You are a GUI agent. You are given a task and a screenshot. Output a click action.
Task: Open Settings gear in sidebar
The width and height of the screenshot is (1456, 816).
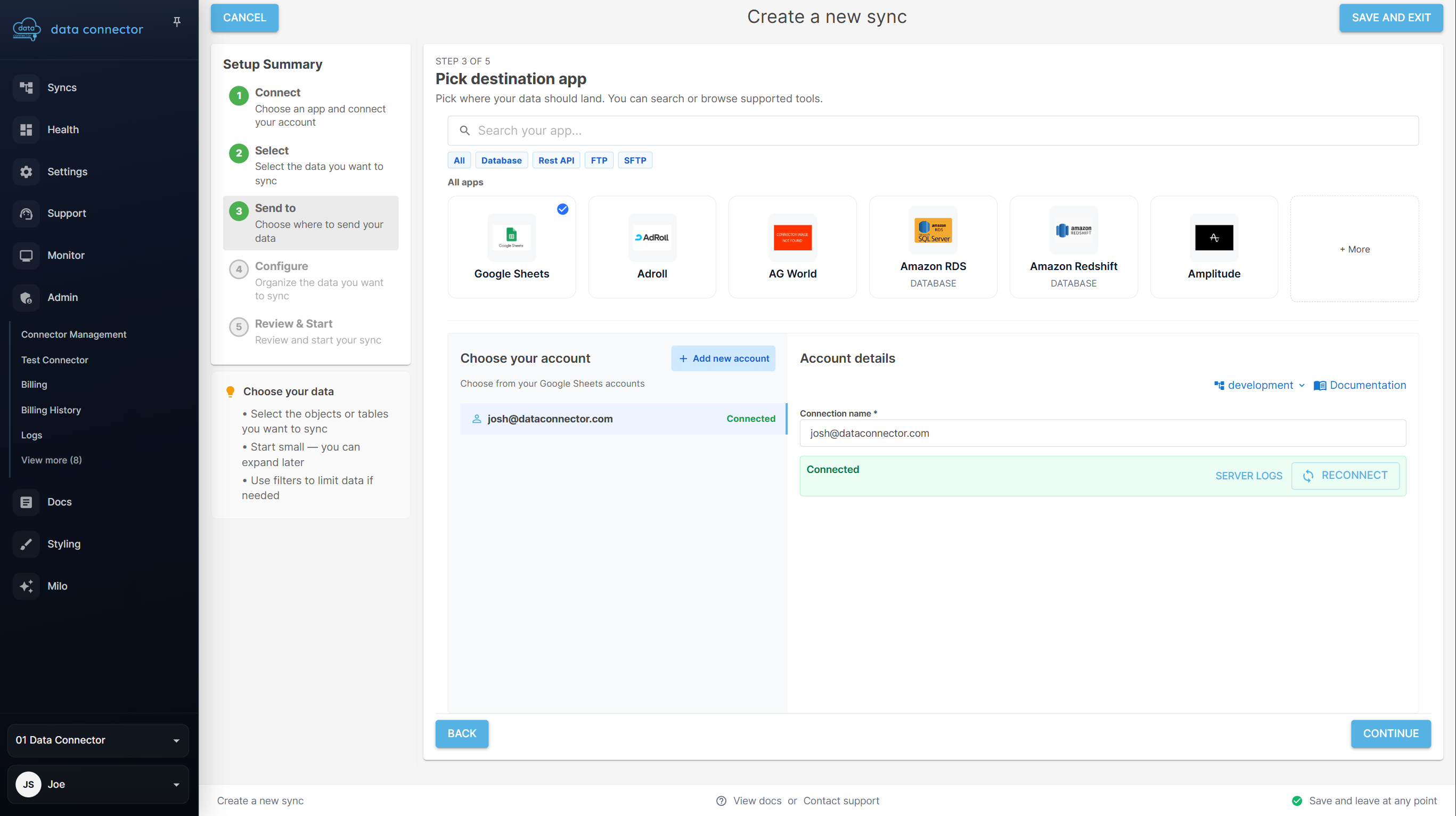26,172
